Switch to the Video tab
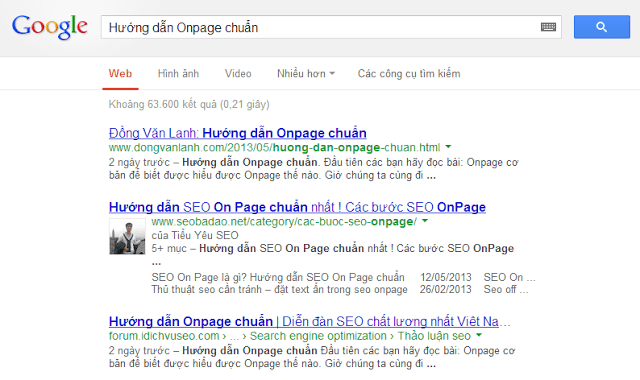The height and width of the screenshot is (380, 640). point(238,73)
